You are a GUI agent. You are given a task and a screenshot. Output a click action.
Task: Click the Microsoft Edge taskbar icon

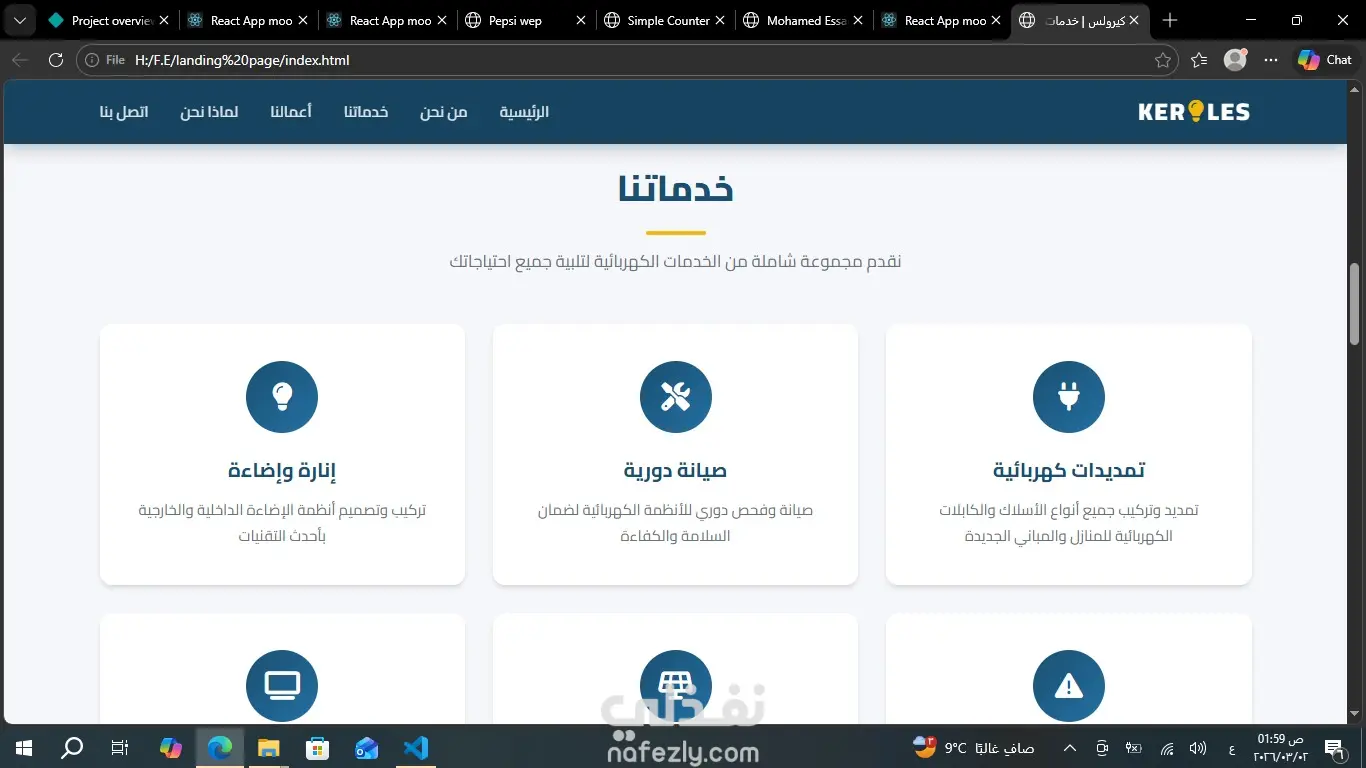[x=219, y=747]
